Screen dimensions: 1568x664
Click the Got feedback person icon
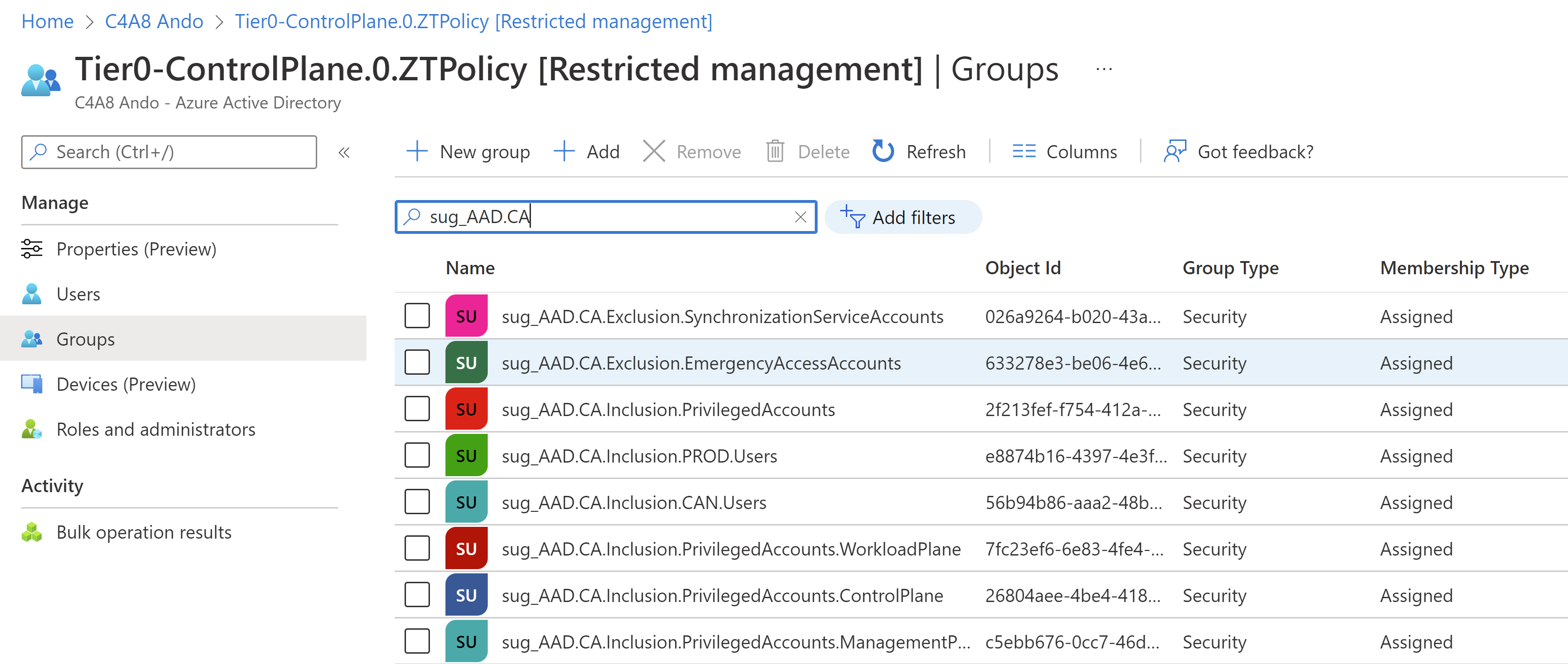coord(1175,151)
